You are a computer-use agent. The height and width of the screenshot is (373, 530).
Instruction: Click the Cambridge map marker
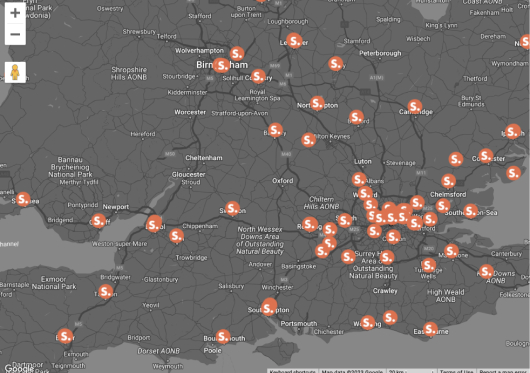pyautogui.click(x=415, y=107)
